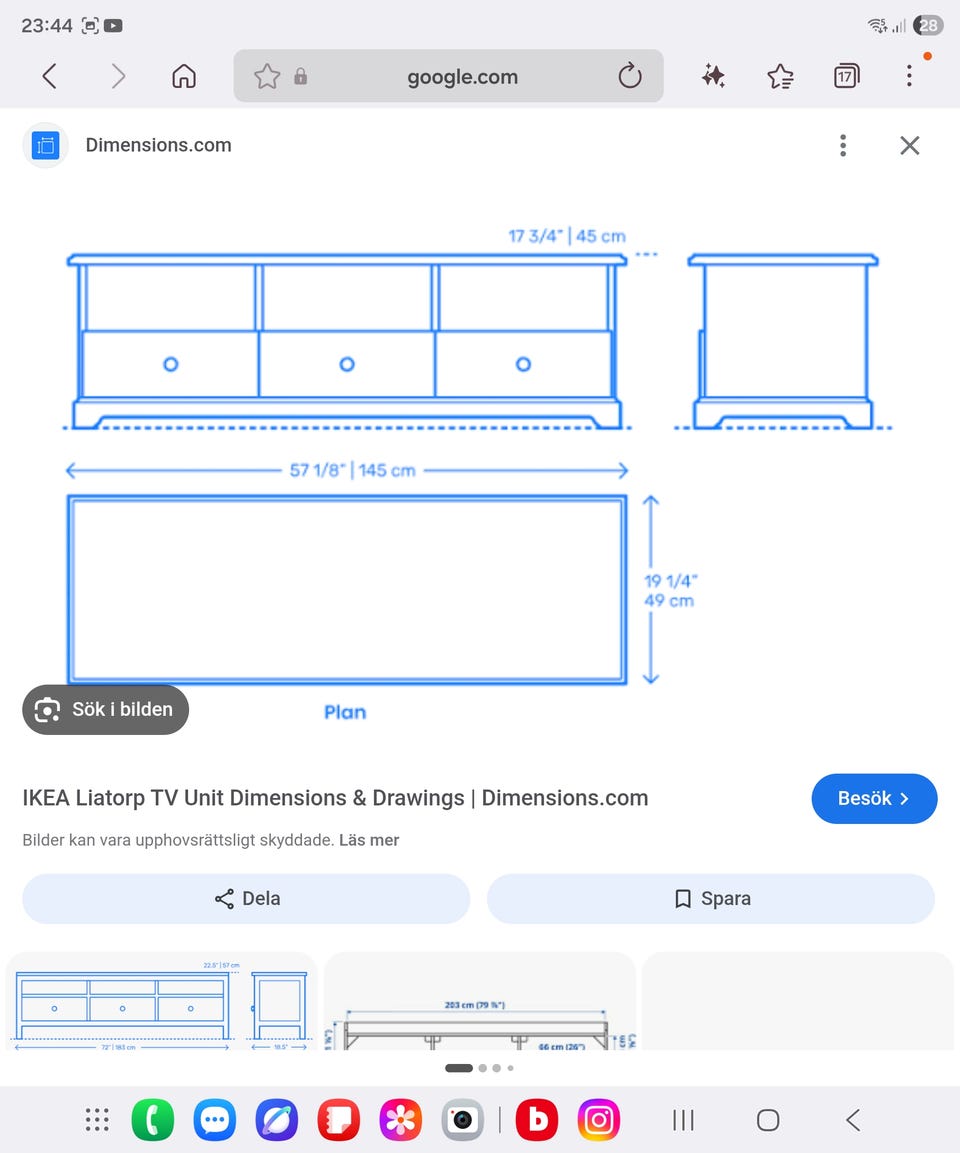Tap the browser forward arrow

(x=118, y=76)
